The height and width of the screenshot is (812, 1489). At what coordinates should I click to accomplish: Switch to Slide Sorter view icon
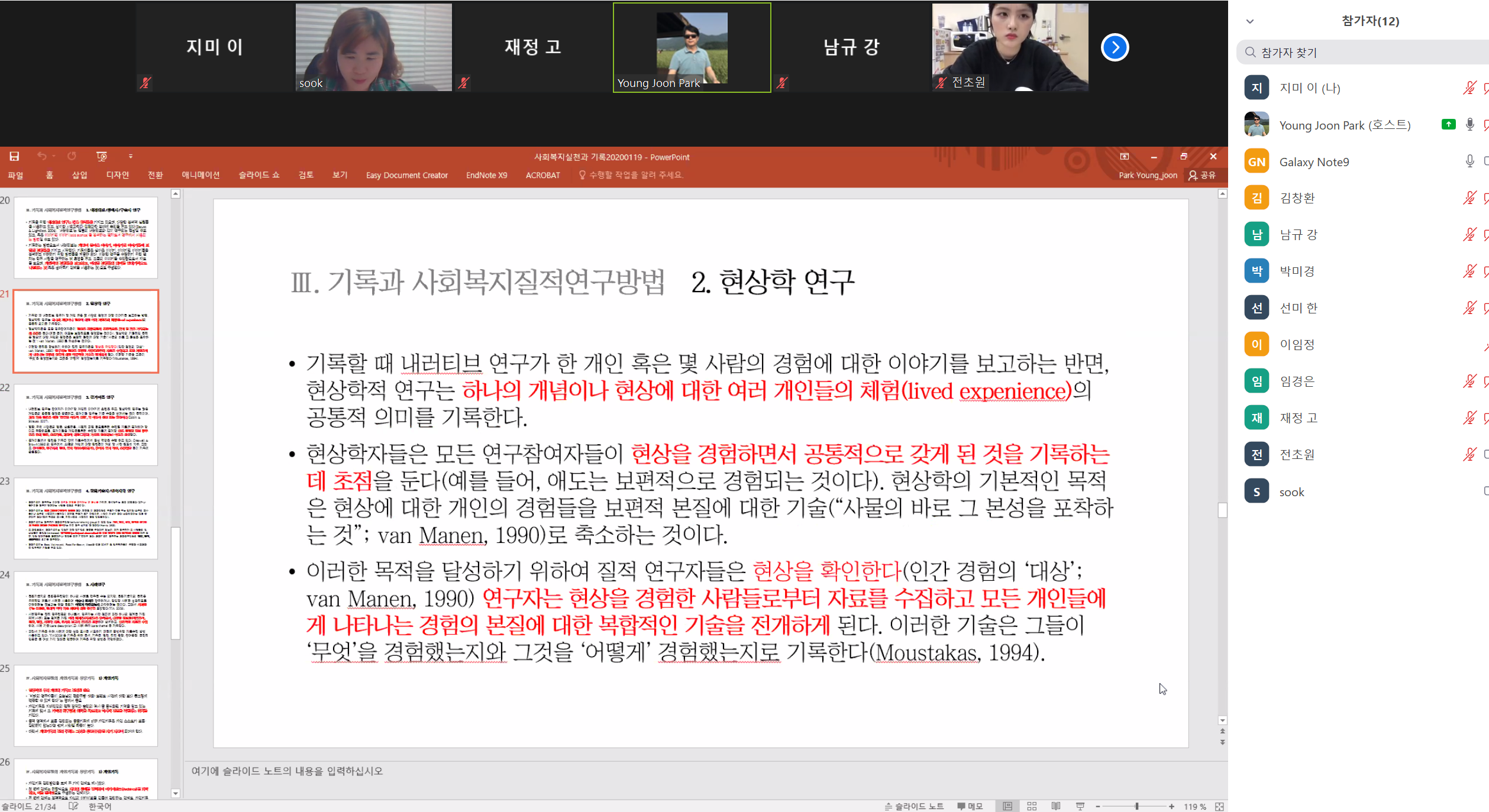pyautogui.click(x=1032, y=806)
